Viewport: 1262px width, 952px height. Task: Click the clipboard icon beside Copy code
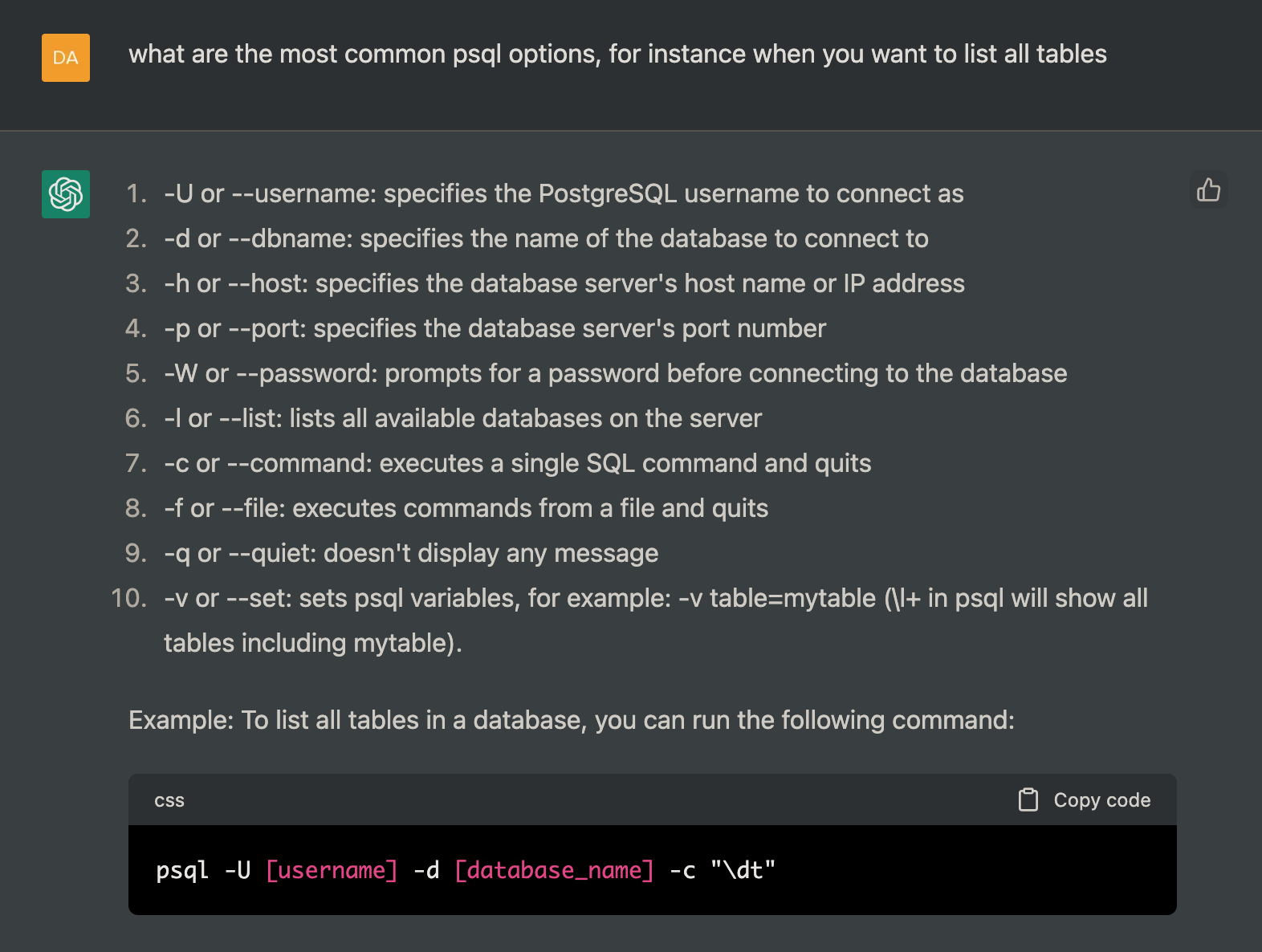coord(1028,799)
